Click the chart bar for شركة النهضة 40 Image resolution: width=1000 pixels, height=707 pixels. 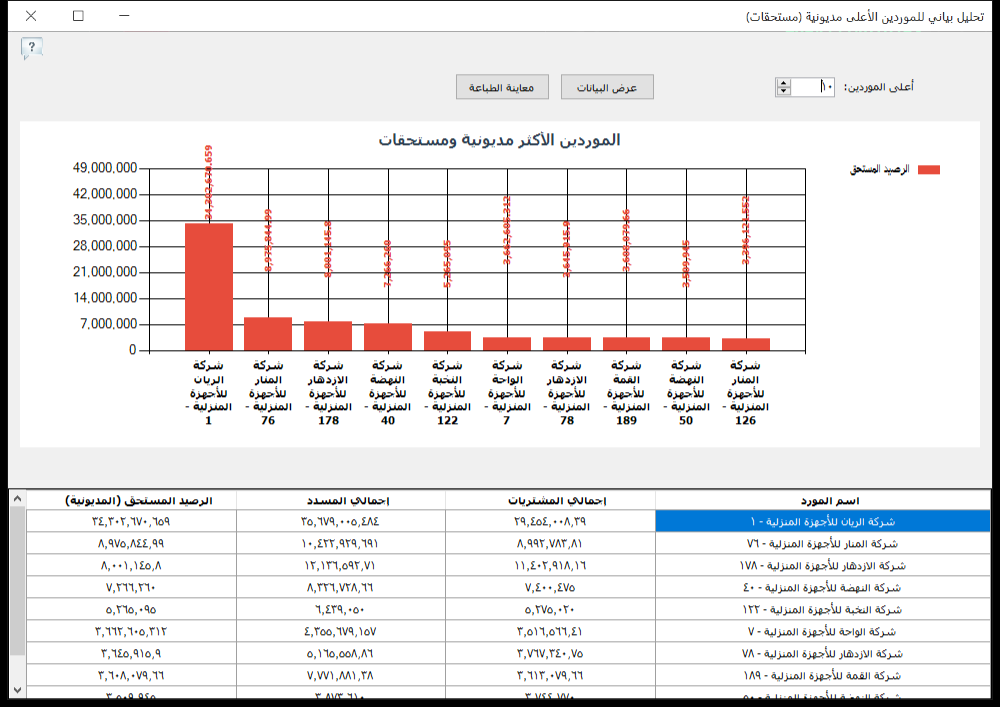pos(388,337)
